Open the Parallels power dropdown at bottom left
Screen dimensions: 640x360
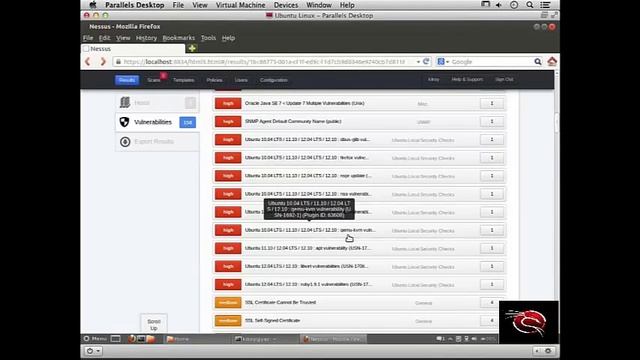tap(93, 351)
